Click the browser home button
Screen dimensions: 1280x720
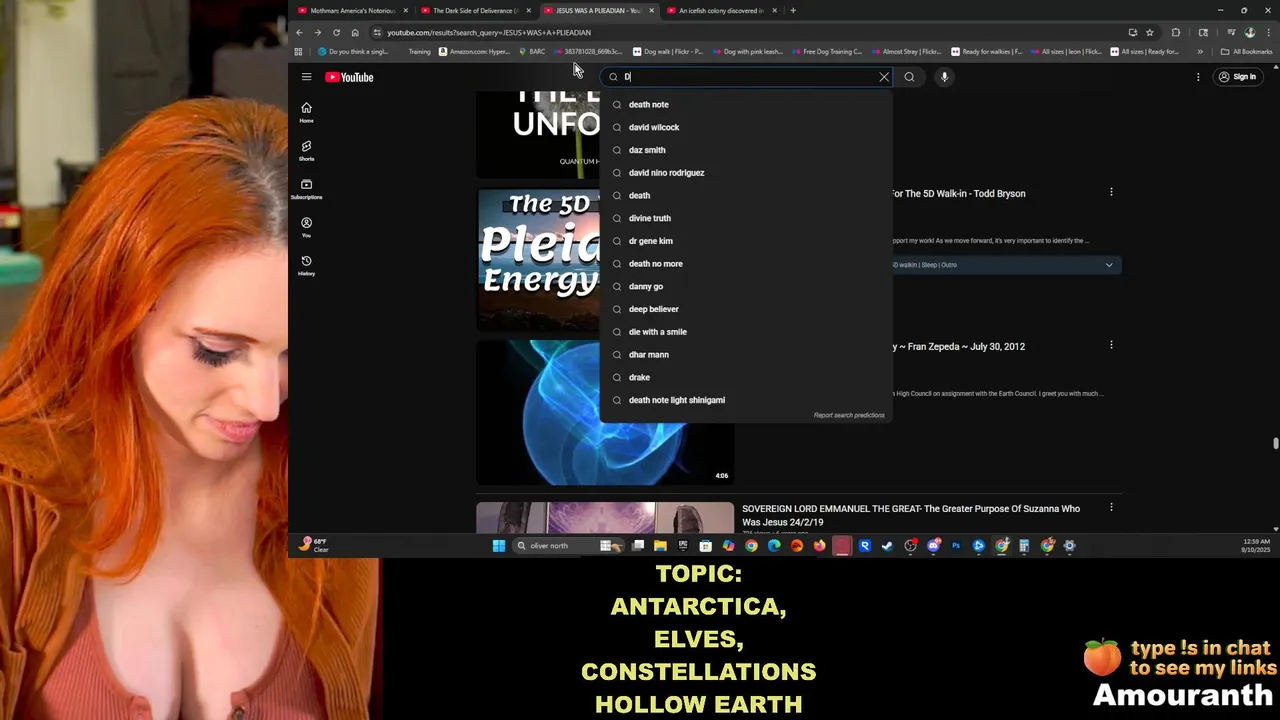point(355,32)
